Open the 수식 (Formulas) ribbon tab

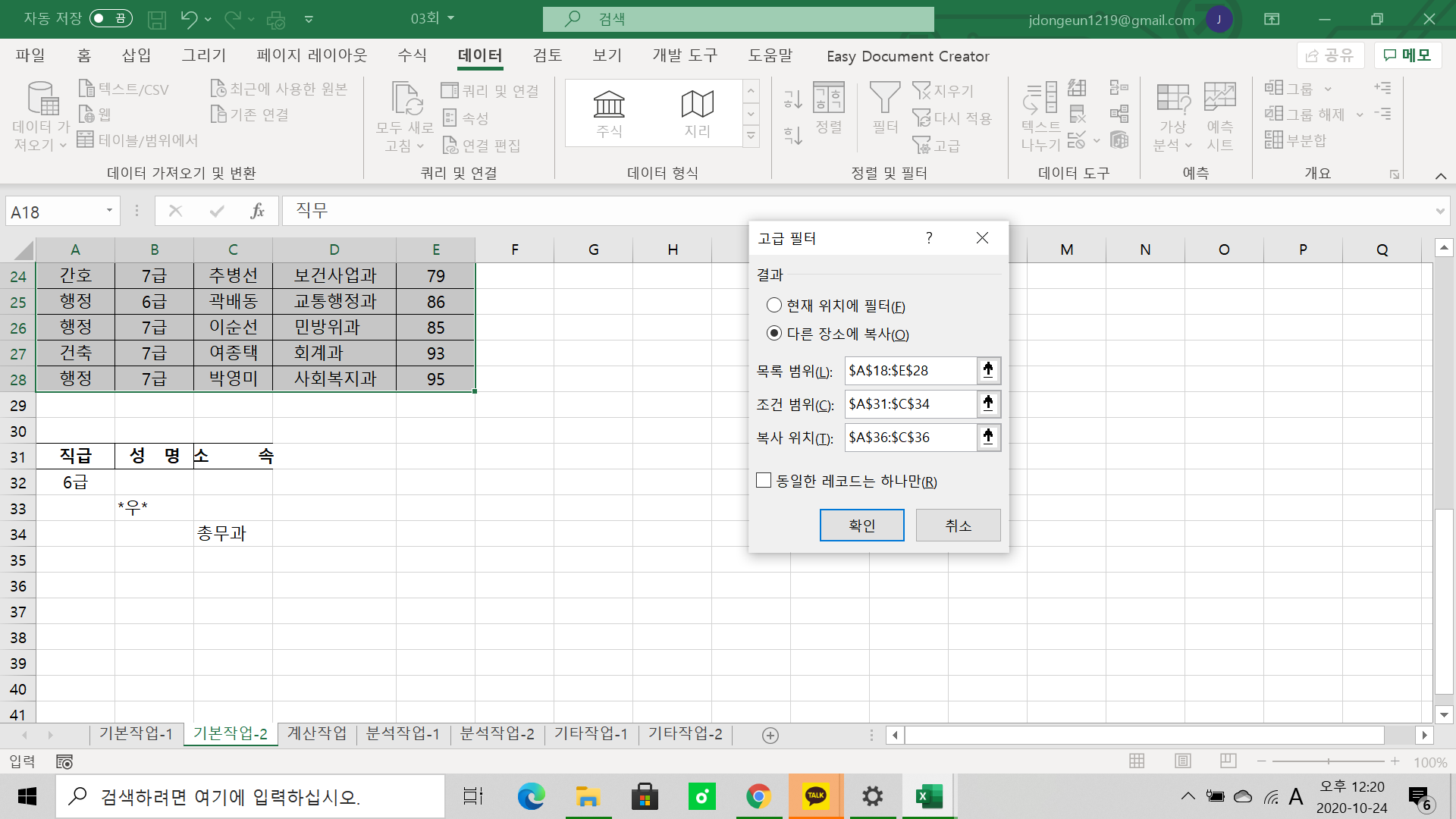coord(413,55)
